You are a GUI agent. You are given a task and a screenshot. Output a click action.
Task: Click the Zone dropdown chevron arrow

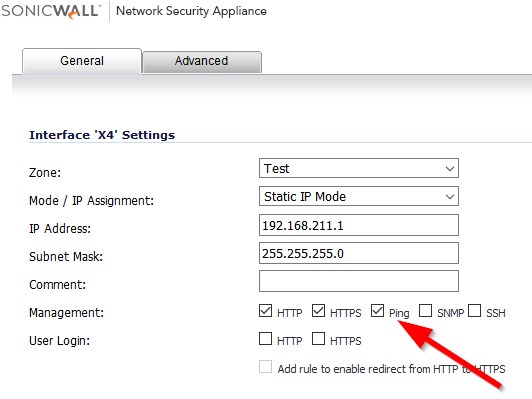click(x=450, y=169)
